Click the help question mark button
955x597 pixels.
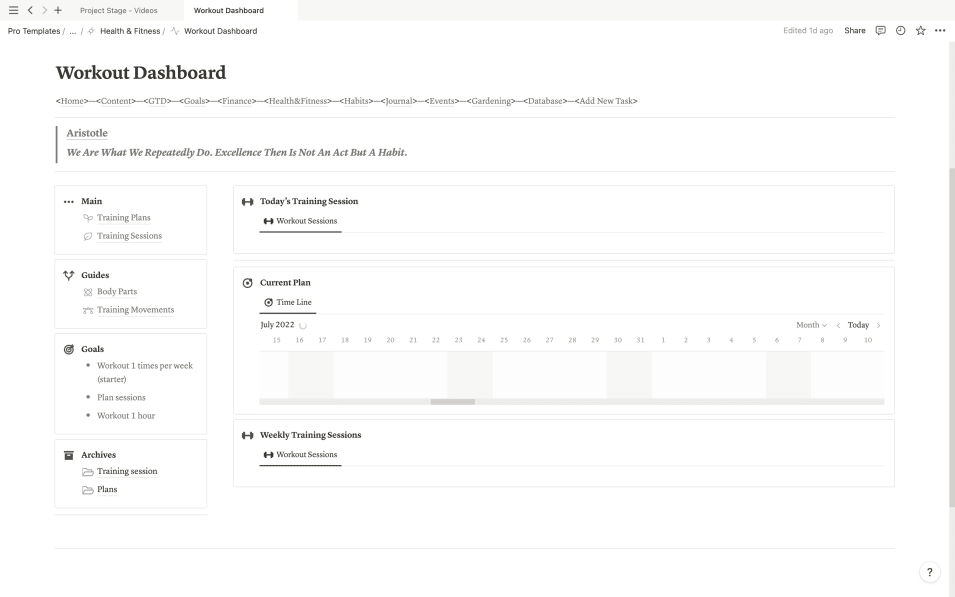pyautogui.click(x=930, y=572)
